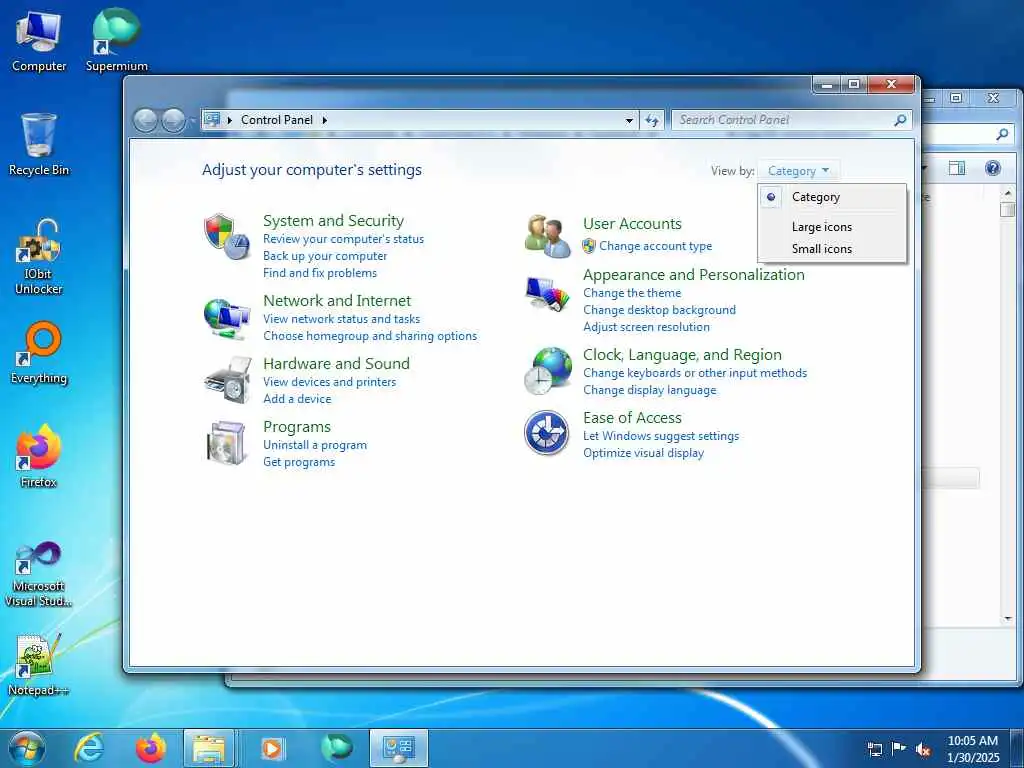This screenshot has height=768, width=1024.
Task: Expand the arrow after Control Panel breadcrumb
Action: (x=325, y=120)
